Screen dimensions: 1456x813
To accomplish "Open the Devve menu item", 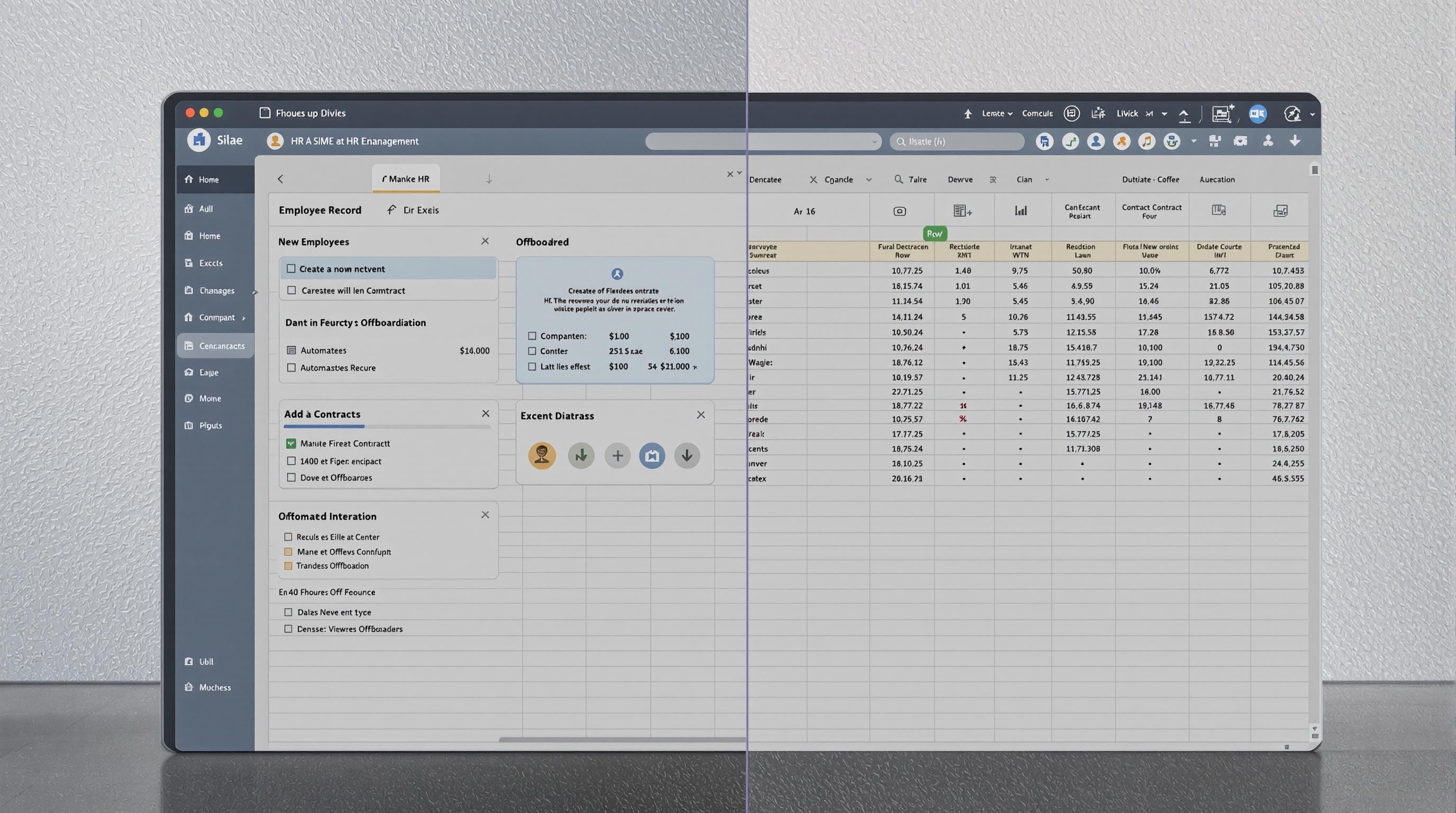I will tap(960, 180).
